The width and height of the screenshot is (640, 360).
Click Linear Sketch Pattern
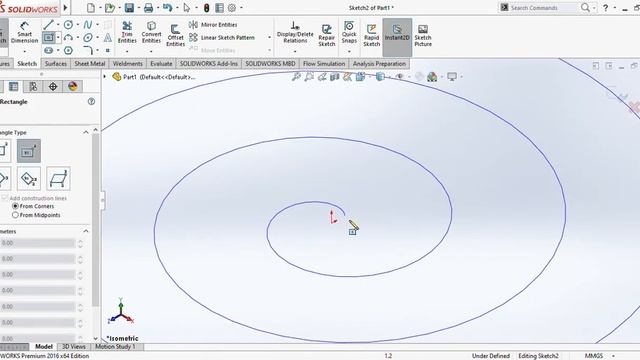[x=222, y=38]
